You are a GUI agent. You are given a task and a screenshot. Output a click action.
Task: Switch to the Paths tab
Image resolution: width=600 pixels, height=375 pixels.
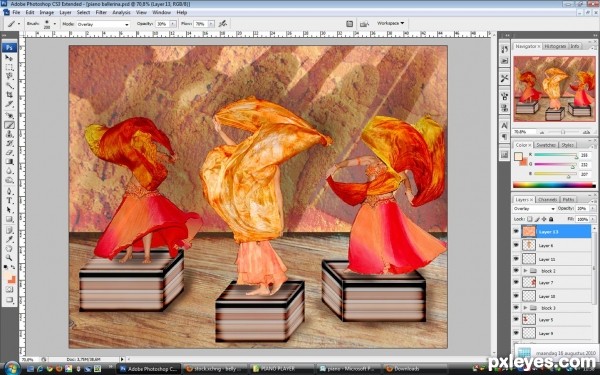click(x=569, y=200)
